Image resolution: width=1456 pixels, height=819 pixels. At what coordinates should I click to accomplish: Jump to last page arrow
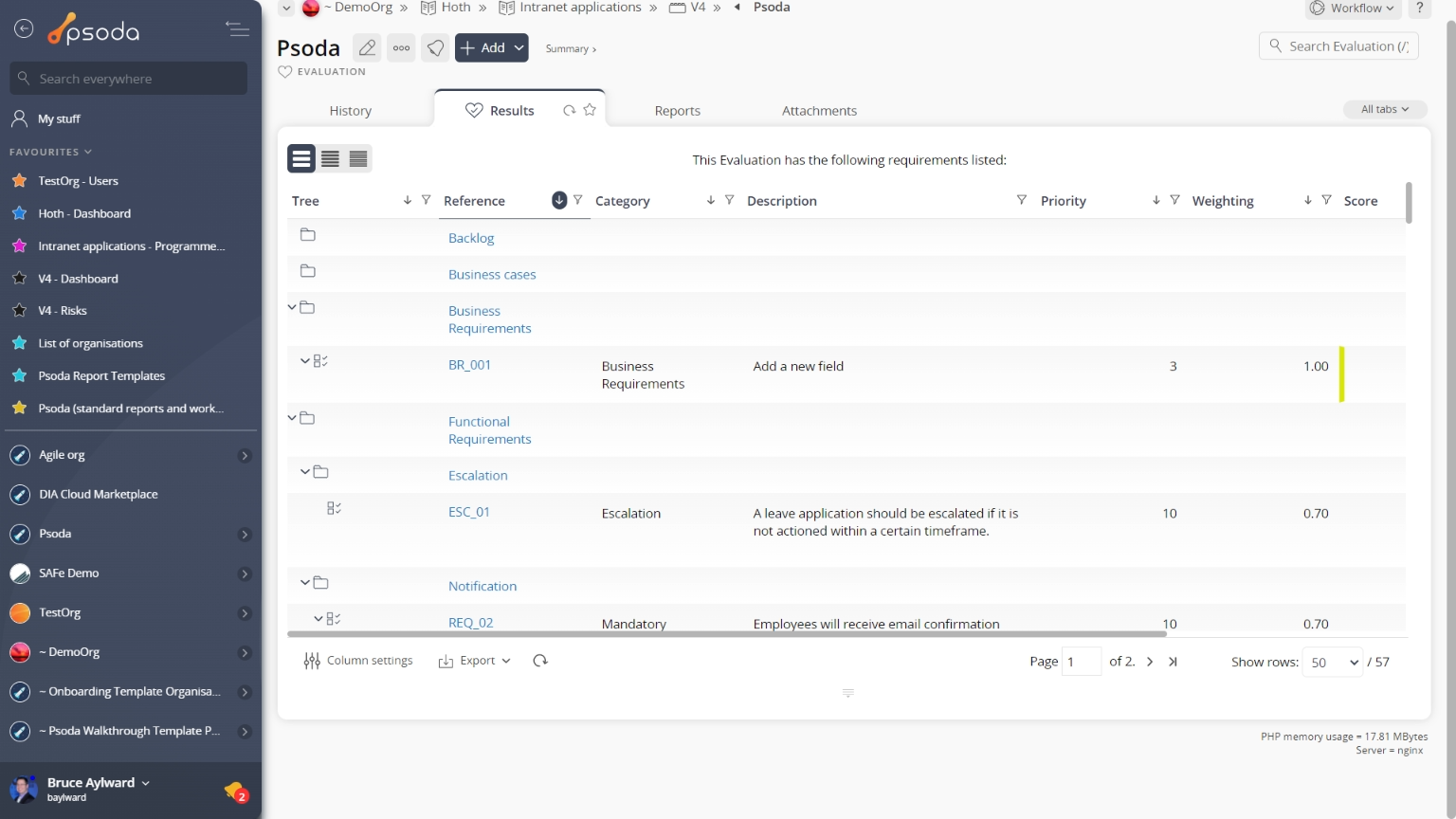[1173, 662]
